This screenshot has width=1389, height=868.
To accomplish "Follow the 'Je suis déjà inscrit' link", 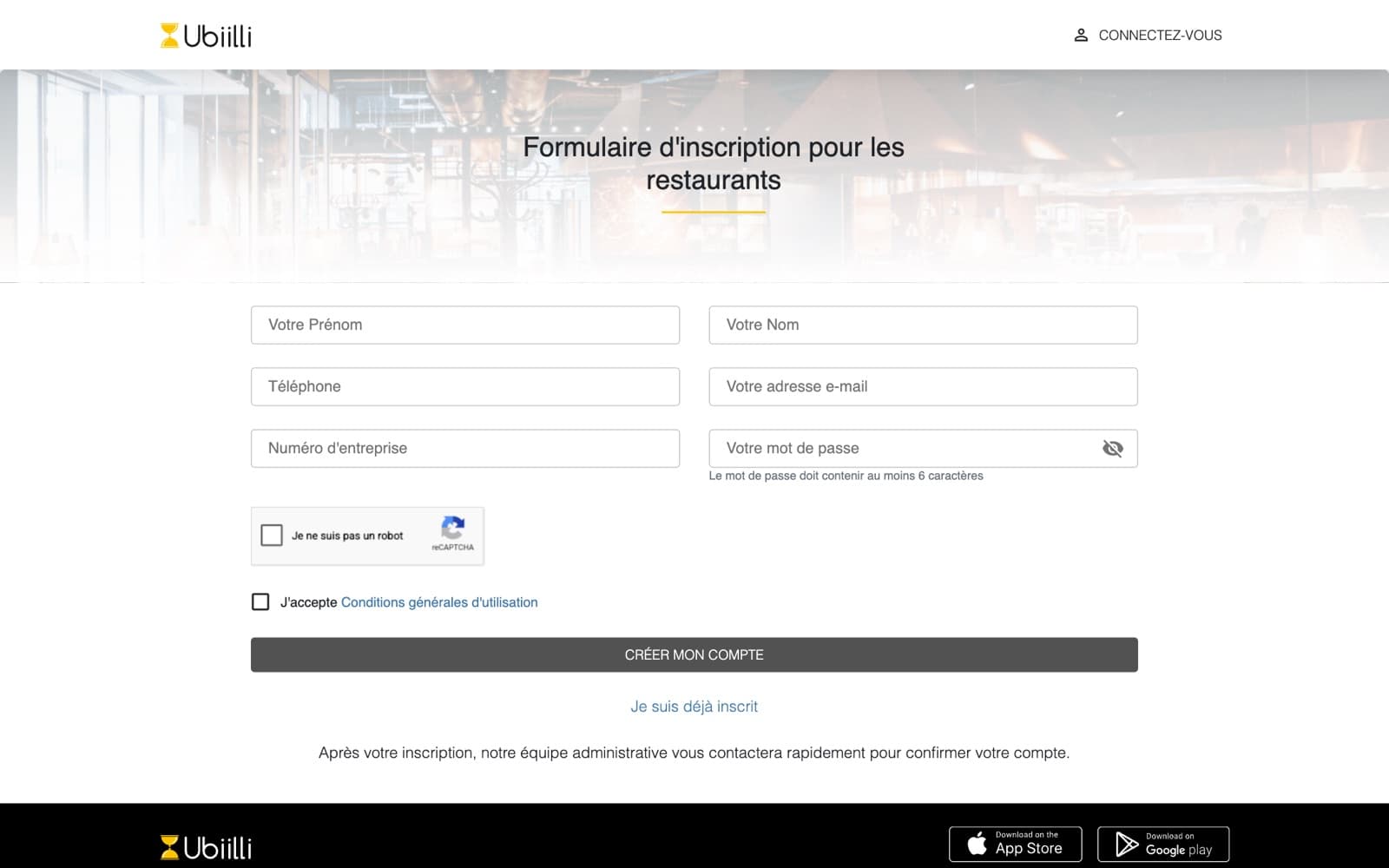I will 694,707.
